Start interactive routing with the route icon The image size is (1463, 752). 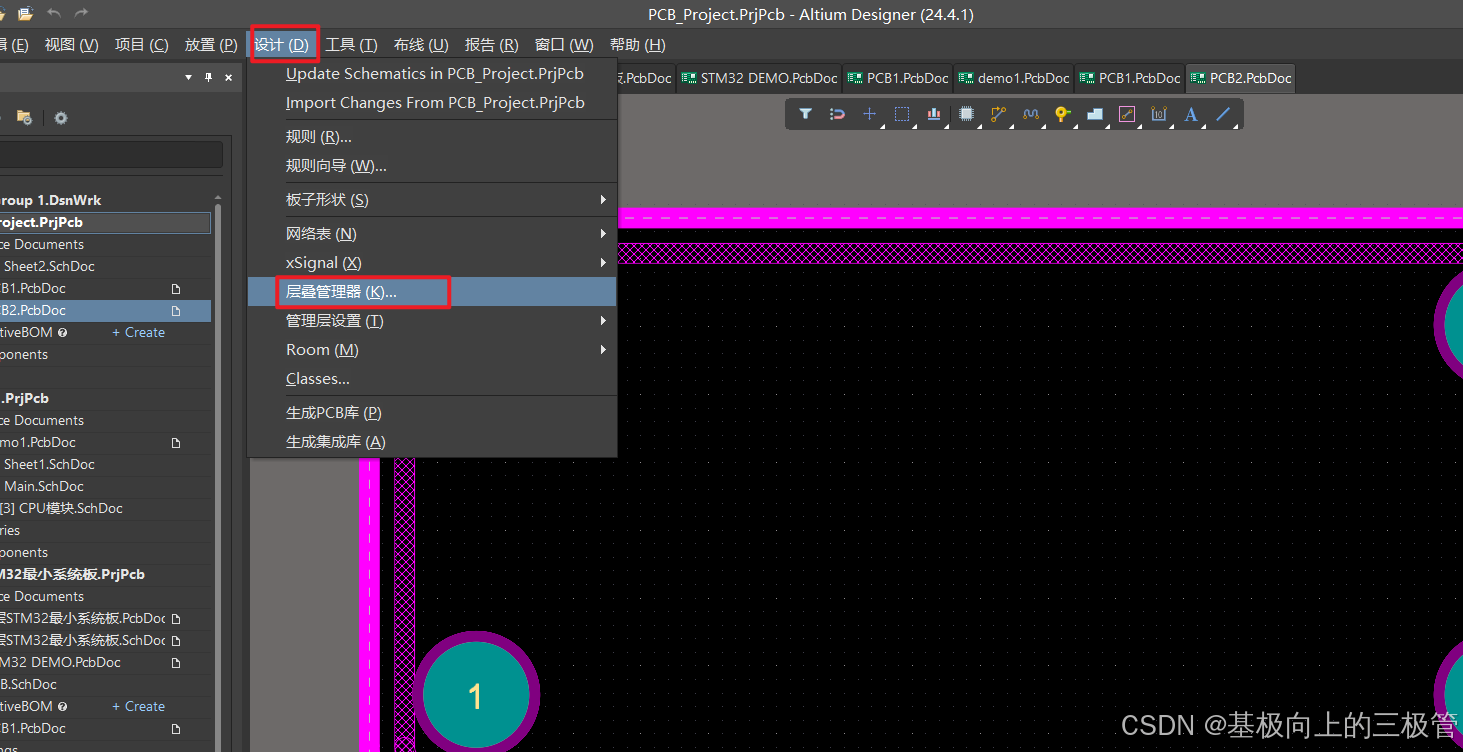tap(998, 114)
